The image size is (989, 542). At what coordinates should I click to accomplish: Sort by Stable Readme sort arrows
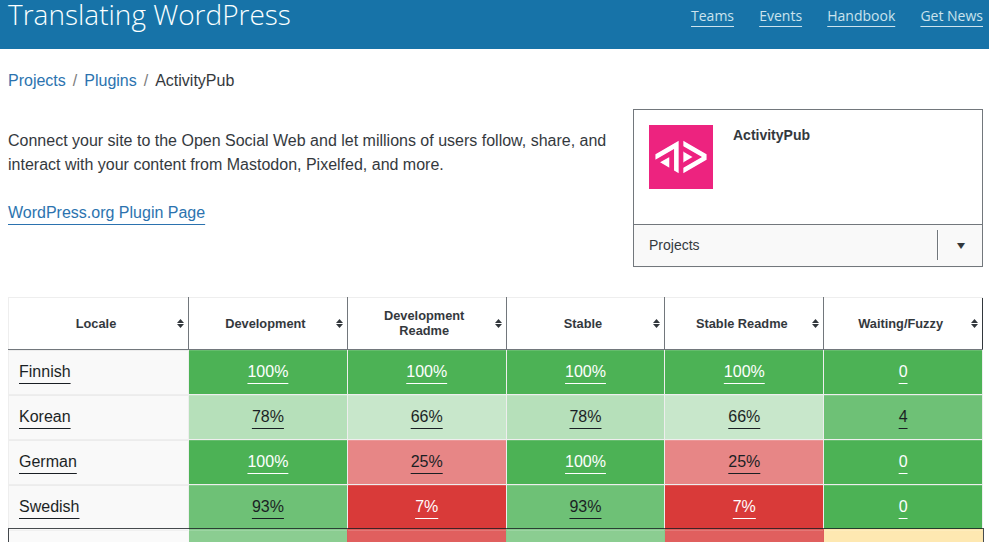click(x=815, y=324)
